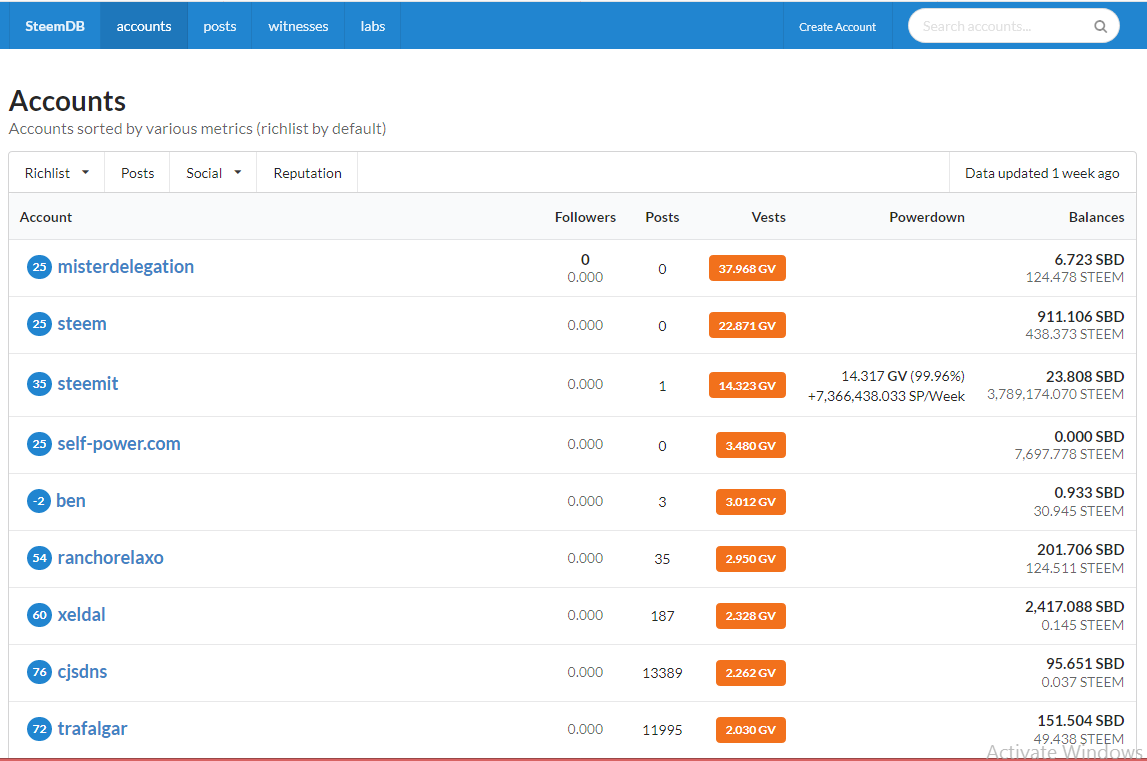Expand the Social dropdown
Image resolution: width=1147 pixels, height=761 pixels.
point(213,173)
